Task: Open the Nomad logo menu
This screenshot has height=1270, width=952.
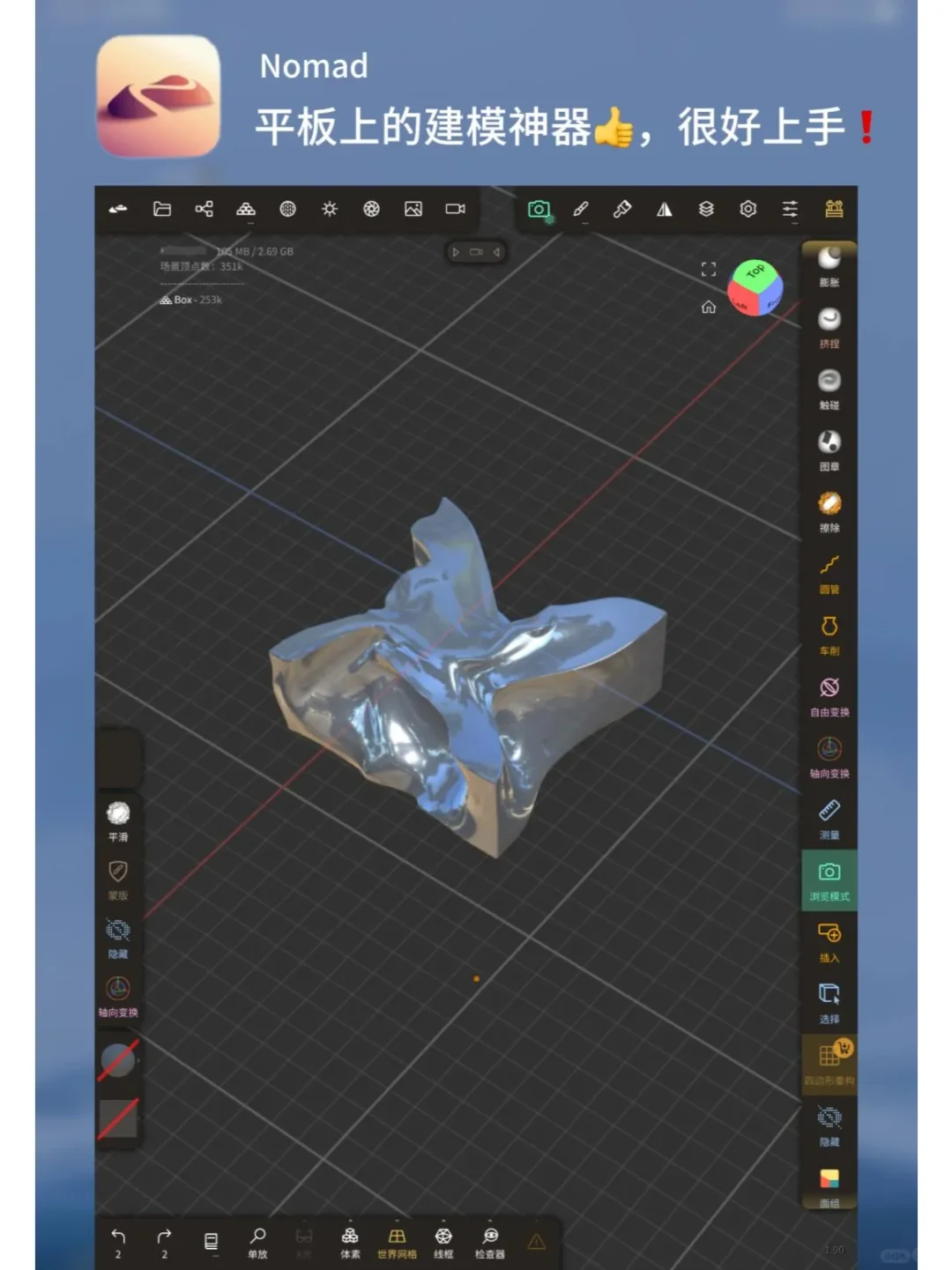Action: coord(118,209)
